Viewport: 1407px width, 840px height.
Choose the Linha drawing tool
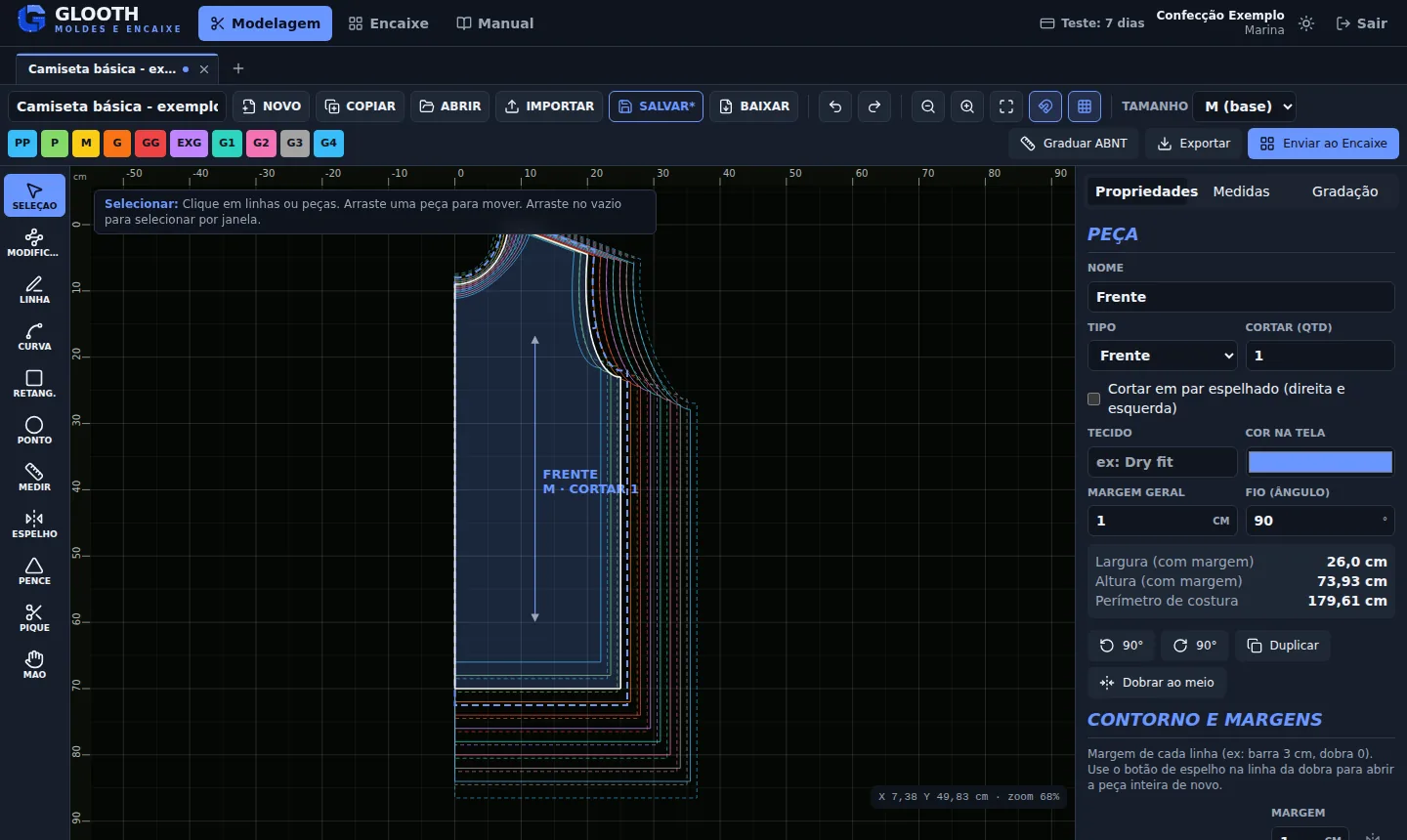click(x=34, y=289)
